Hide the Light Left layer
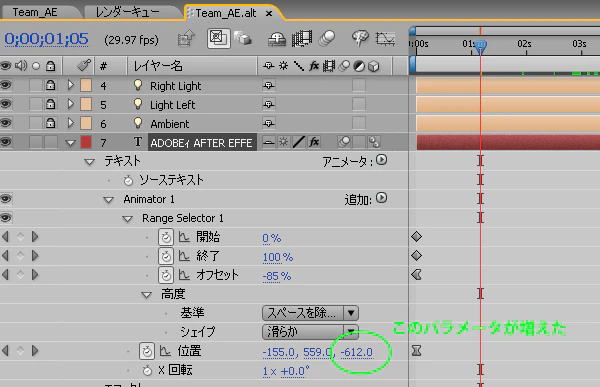This screenshot has width=600, height=387. pyautogui.click(x=6, y=104)
